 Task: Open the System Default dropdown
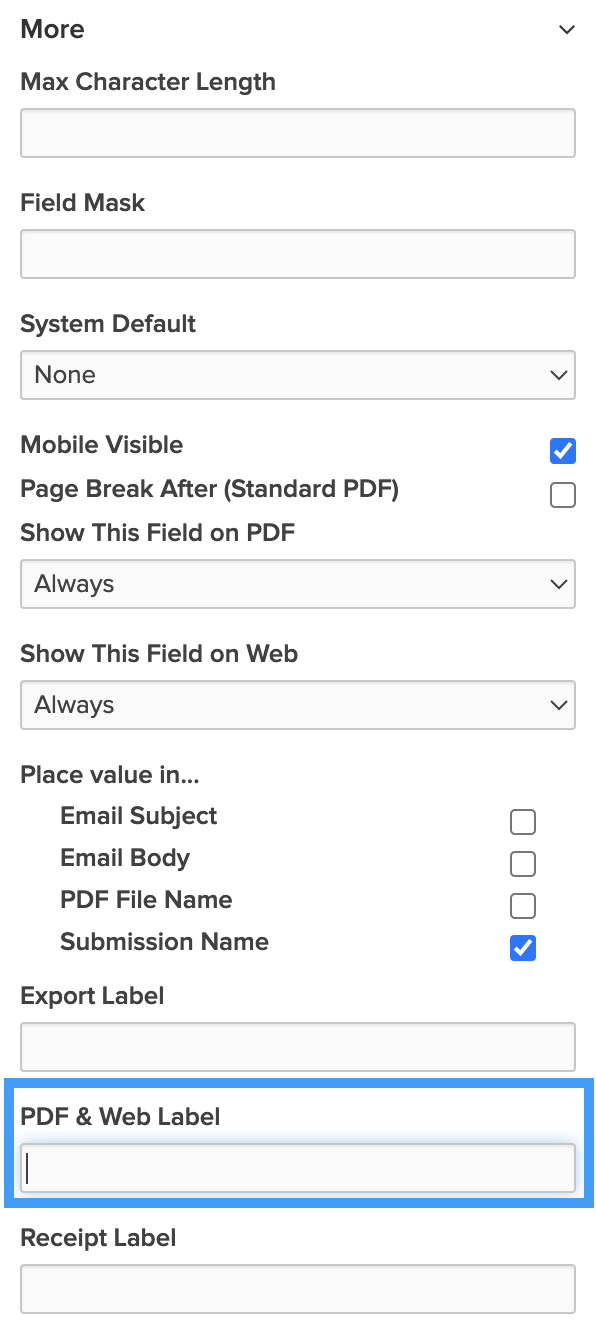point(297,375)
